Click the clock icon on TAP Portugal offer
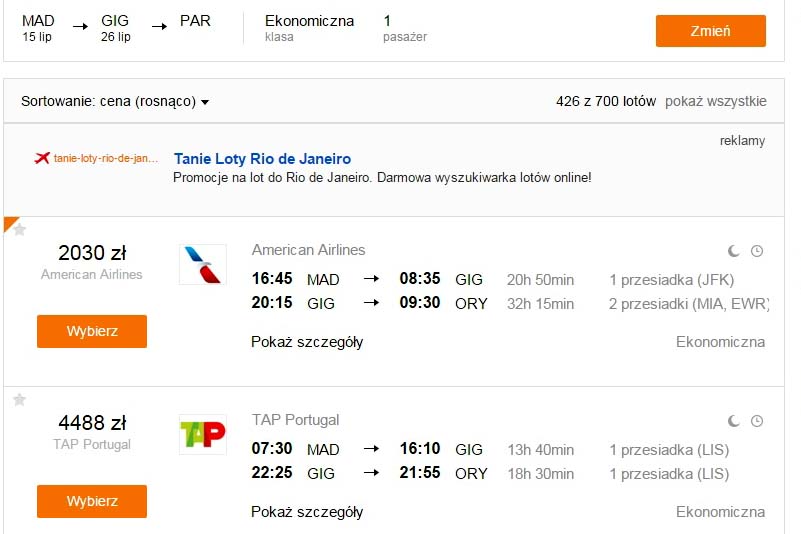801x534 pixels. click(x=757, y=421)
